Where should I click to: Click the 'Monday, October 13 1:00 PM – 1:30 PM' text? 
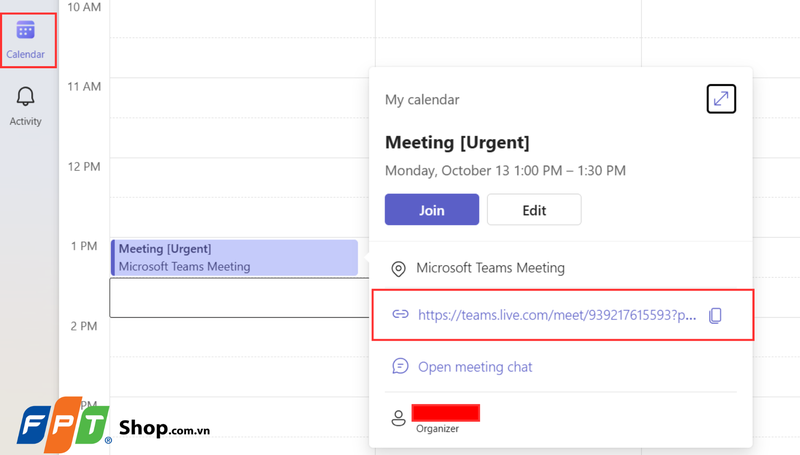pos(505,170)
